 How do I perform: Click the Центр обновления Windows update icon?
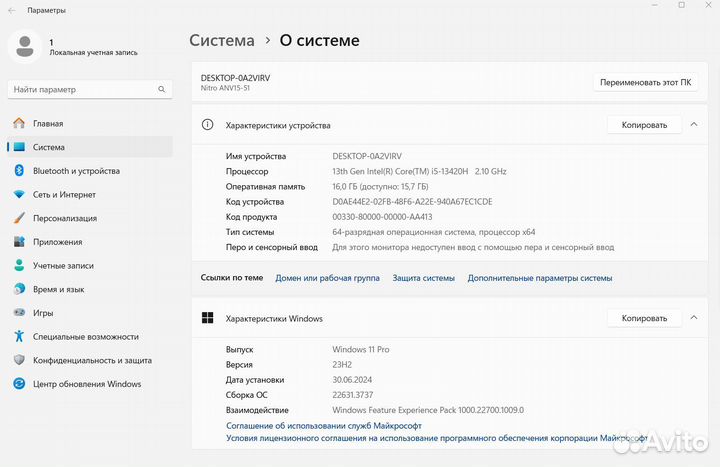coord(19,383)
